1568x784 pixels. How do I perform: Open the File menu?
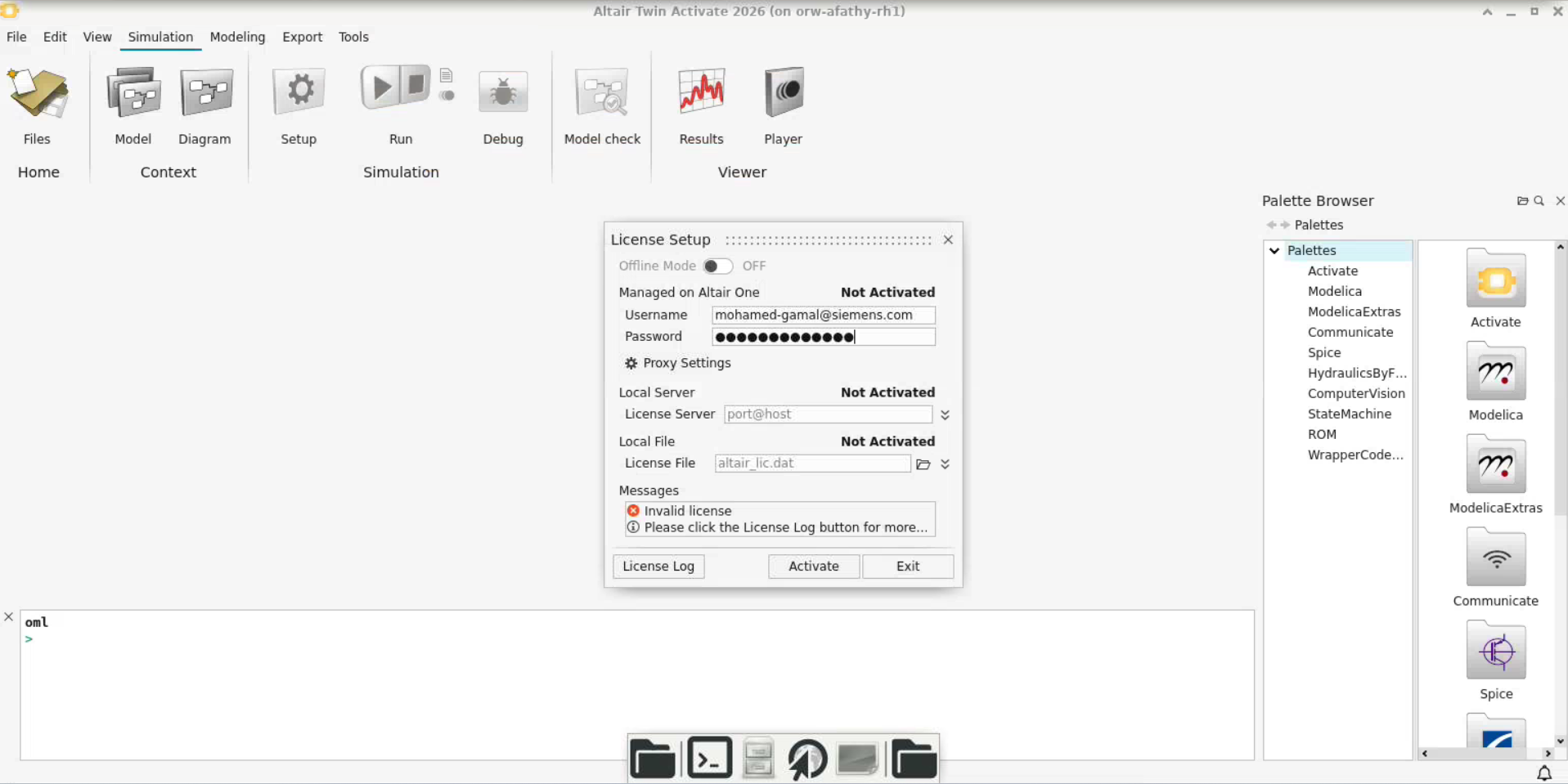16,37
